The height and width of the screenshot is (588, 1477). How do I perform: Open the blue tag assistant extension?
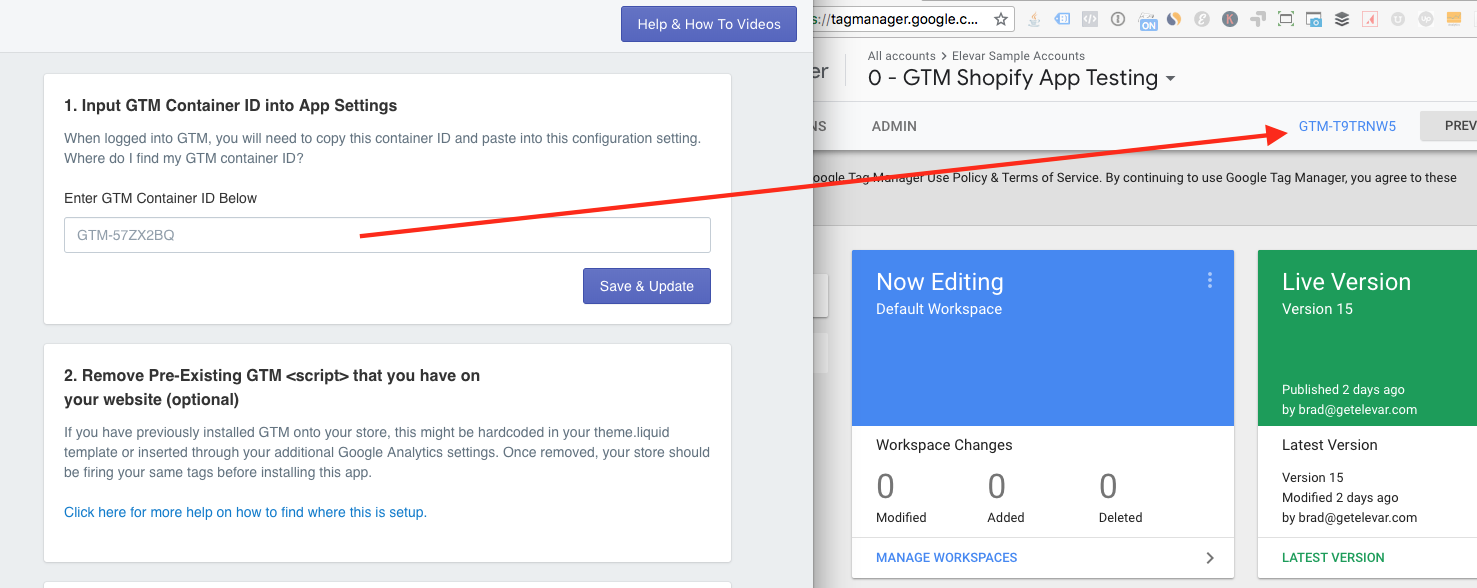[x=1063, y=19]
